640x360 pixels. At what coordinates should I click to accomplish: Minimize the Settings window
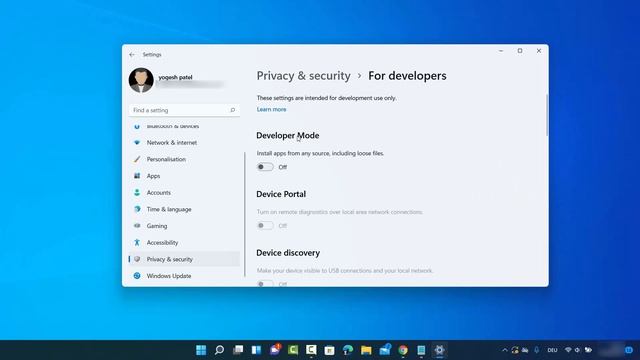click(501, 51)
